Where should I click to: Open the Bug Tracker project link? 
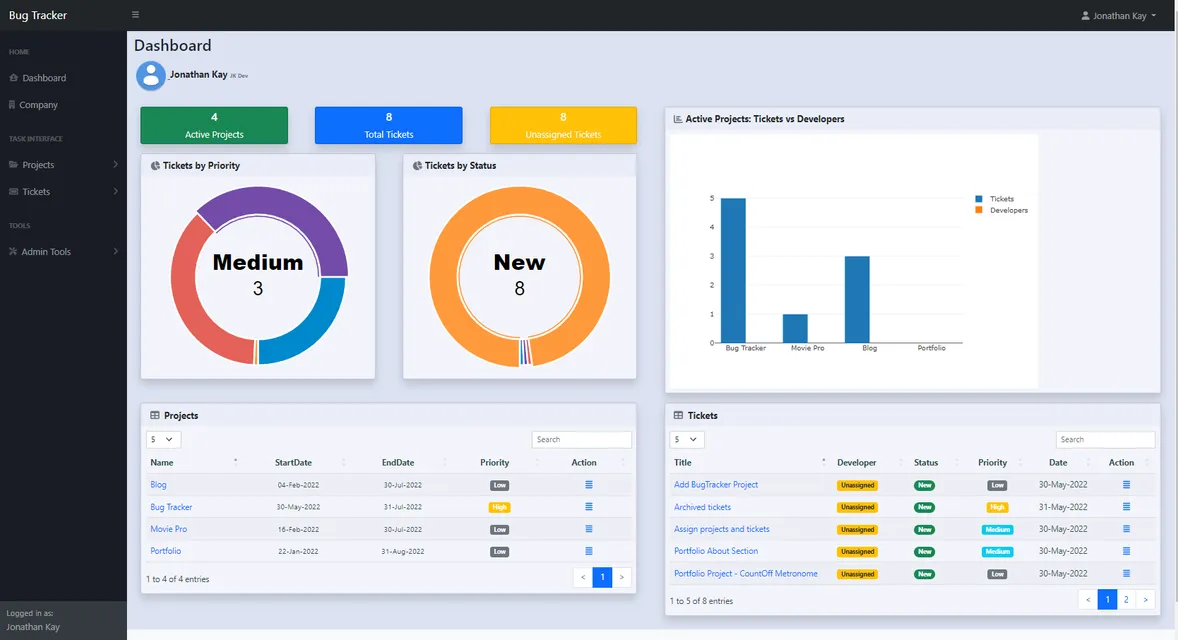pyautogui.click(x=171, y=507)
